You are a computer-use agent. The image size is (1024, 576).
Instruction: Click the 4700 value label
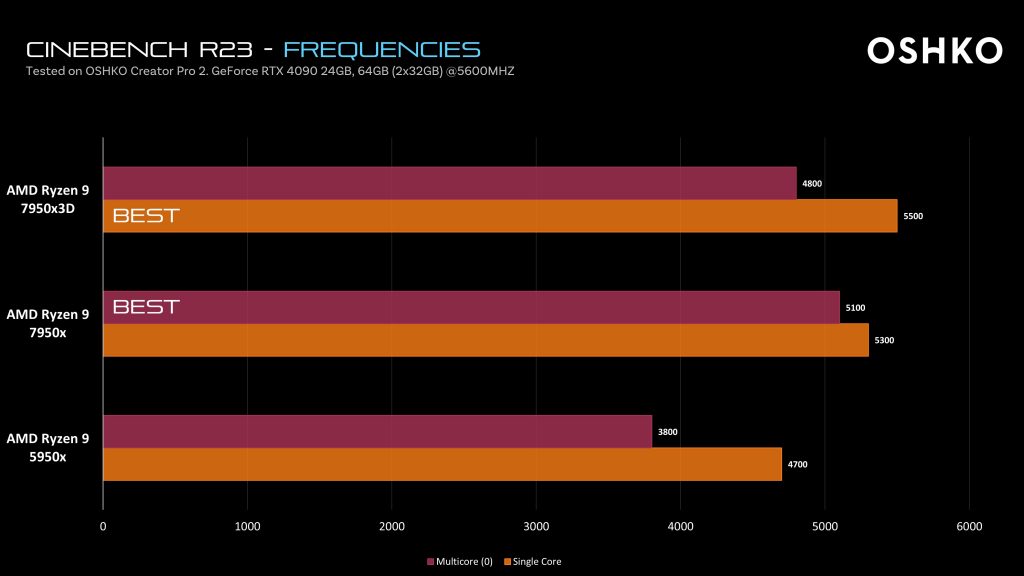[797, 464]
